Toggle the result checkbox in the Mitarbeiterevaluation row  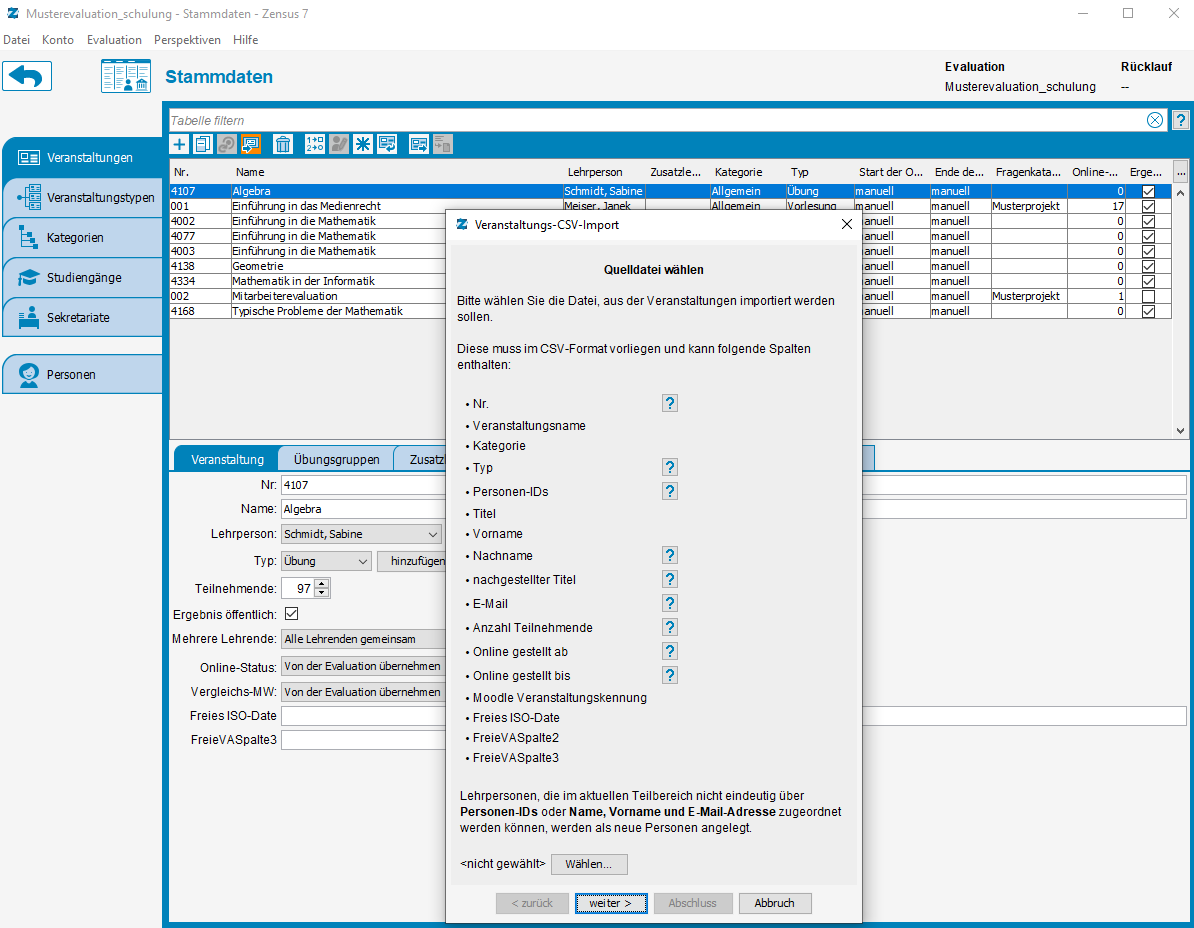tap(1148, 296)
